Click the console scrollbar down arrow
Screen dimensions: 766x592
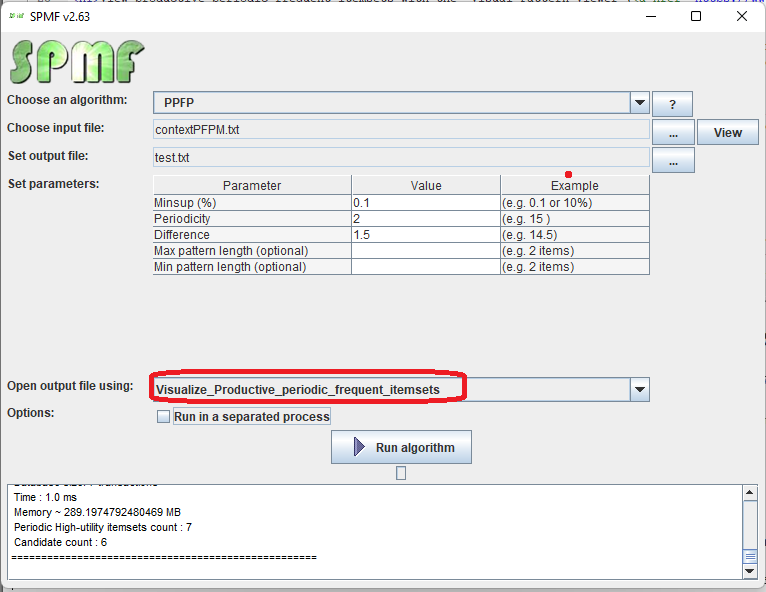(x=750, y=571)
